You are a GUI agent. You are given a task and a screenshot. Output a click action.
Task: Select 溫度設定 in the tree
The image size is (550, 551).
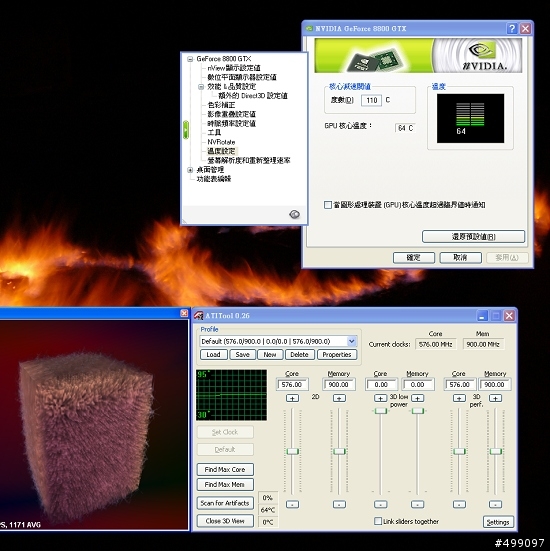(221, 151)
